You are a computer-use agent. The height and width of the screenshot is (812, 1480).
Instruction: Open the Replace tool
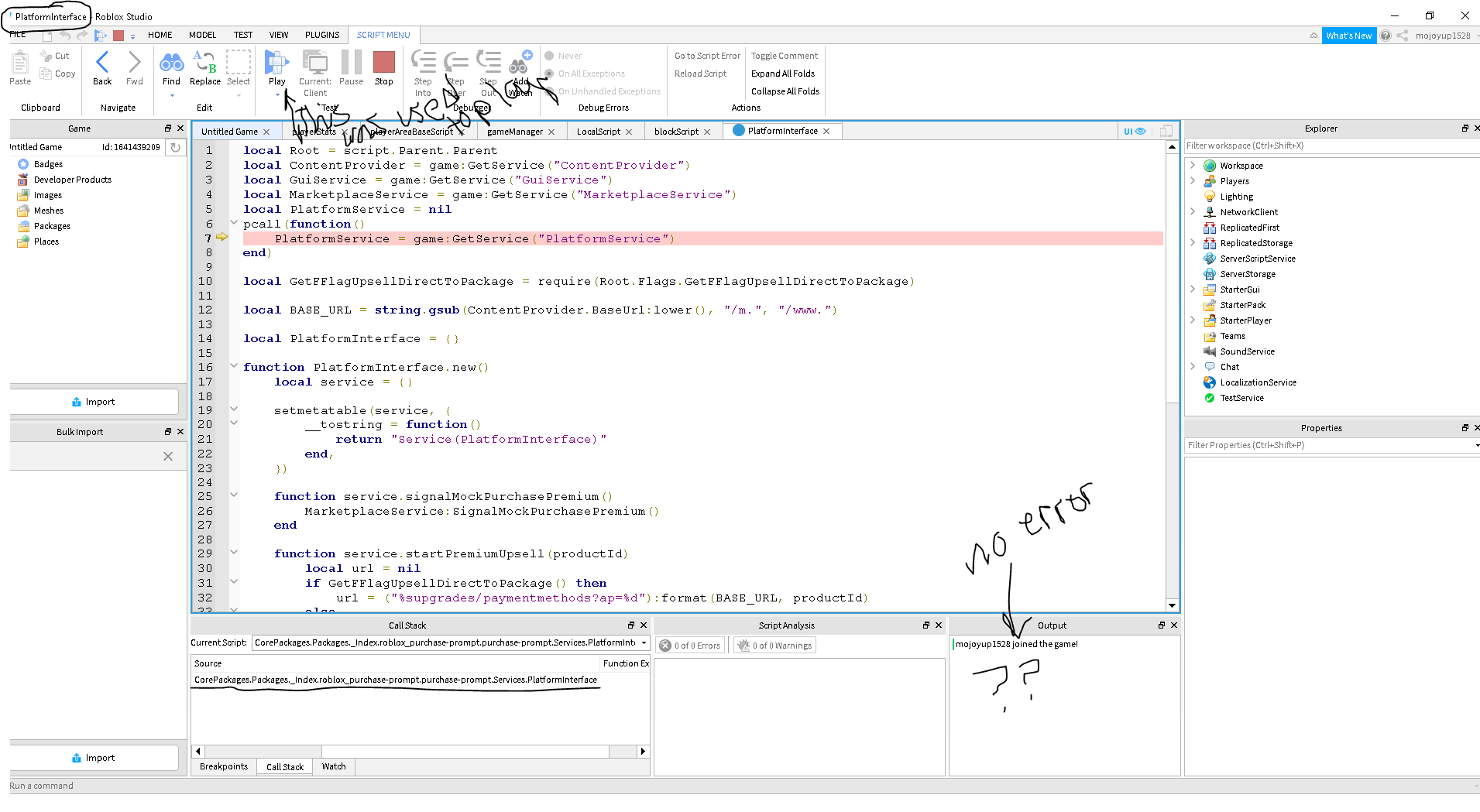coord(204,67)
